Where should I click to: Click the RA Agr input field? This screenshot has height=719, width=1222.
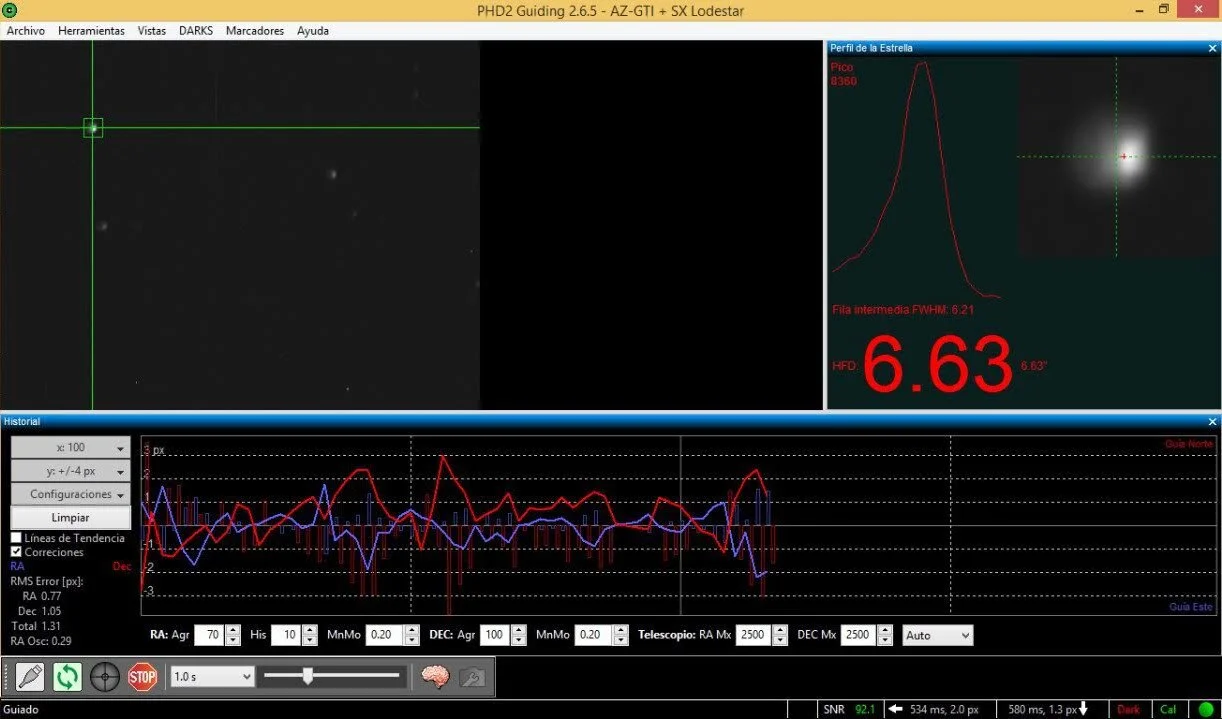point(210,635)
